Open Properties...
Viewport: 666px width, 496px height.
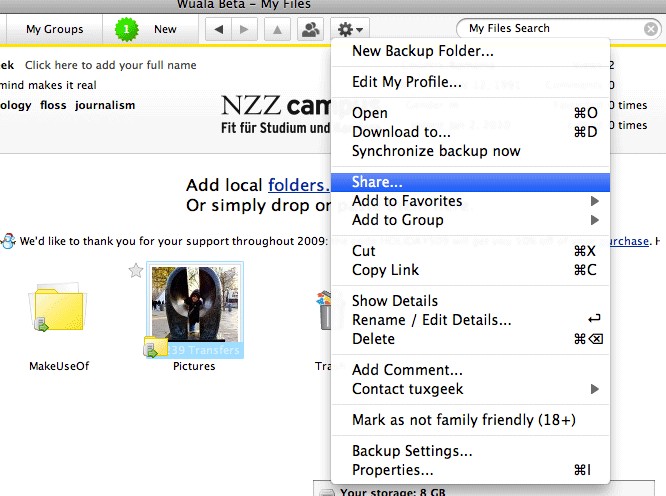point(470,470)
